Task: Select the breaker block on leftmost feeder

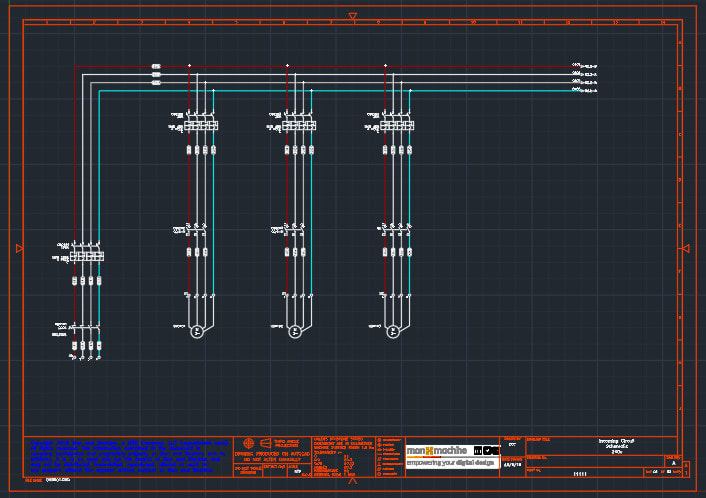Action: click(87, 257)
